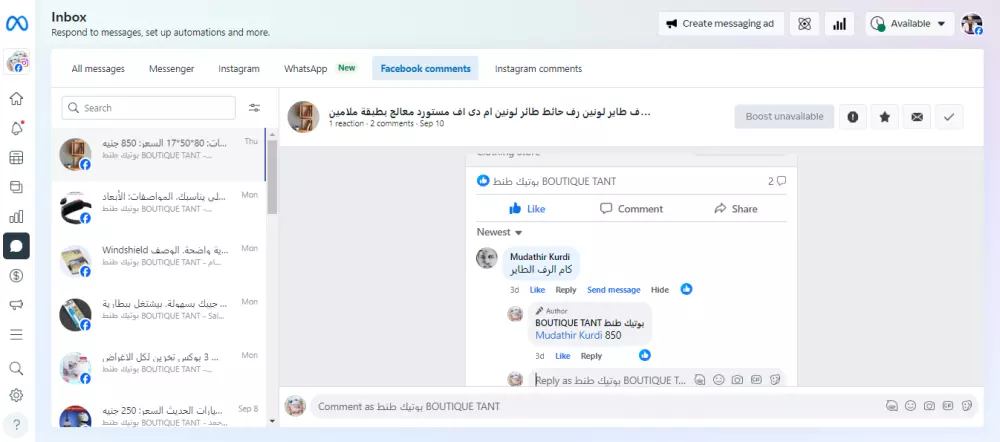Viewport: 1000px width, 442px height.
Task: Switch to All messages tab
Action: 98,68
